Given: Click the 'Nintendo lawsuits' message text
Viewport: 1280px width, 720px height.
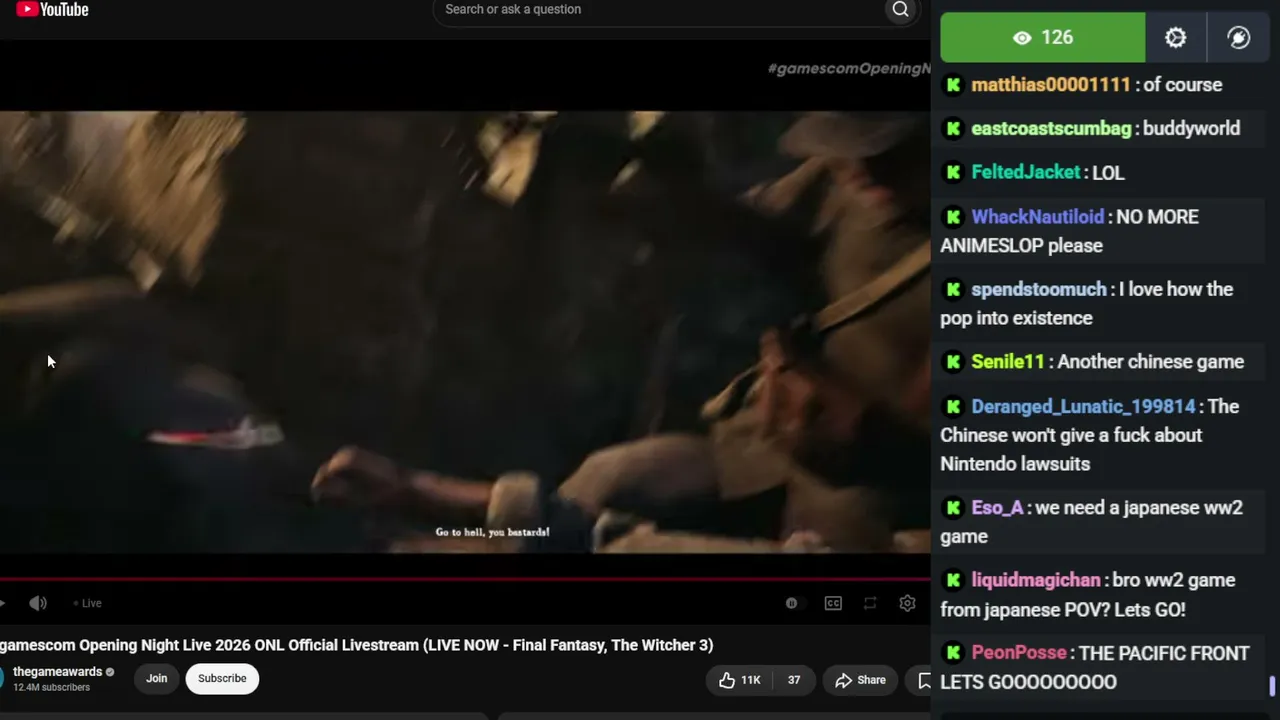Looking at the screenshot, I should pyautogui.click(x=1015, y=464).
